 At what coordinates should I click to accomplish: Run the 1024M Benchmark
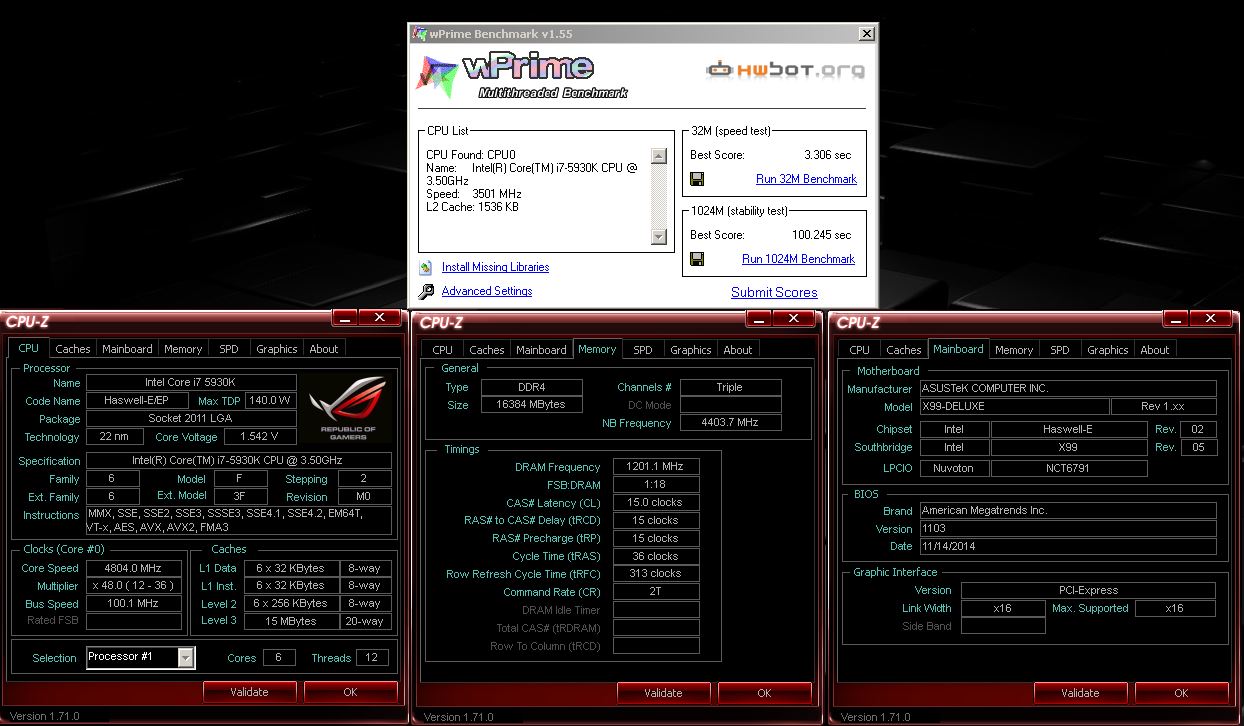[798, 259]
